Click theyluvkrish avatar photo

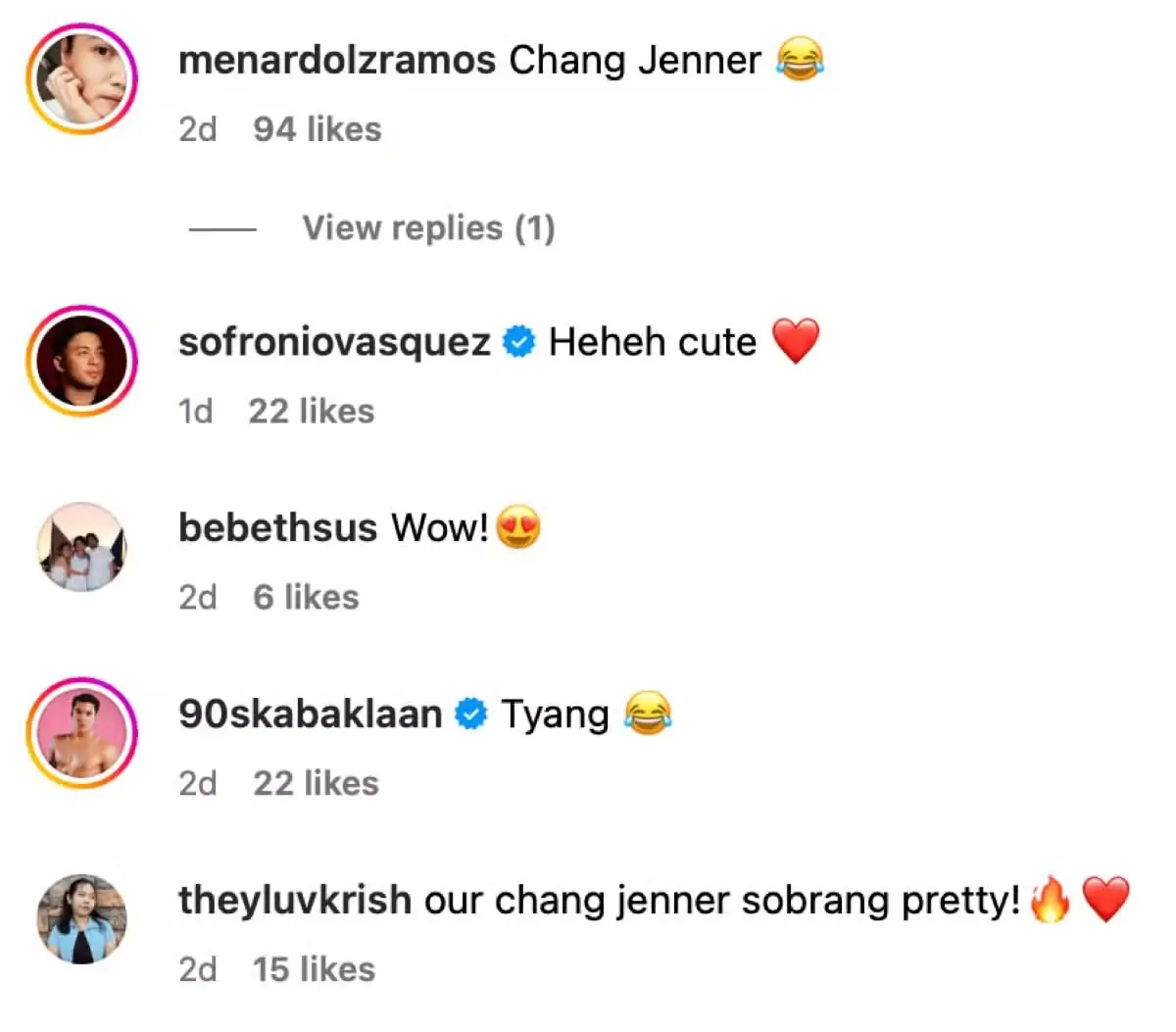click(x=81, y=919)
